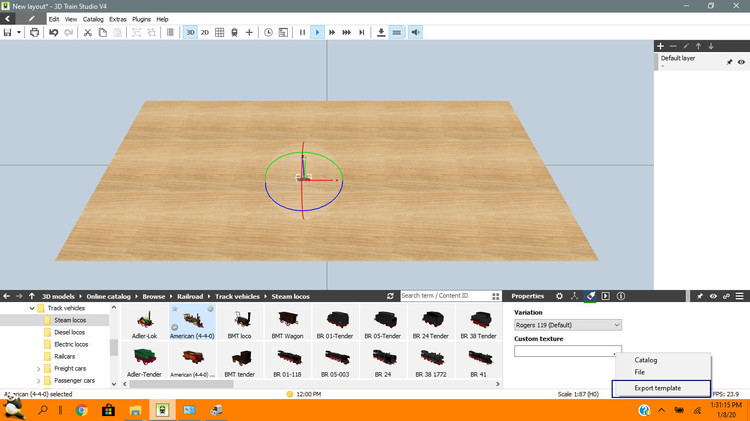Open the Save dropdown arrow
Viewport: 750px width, 421px height.
pos(19,33)
